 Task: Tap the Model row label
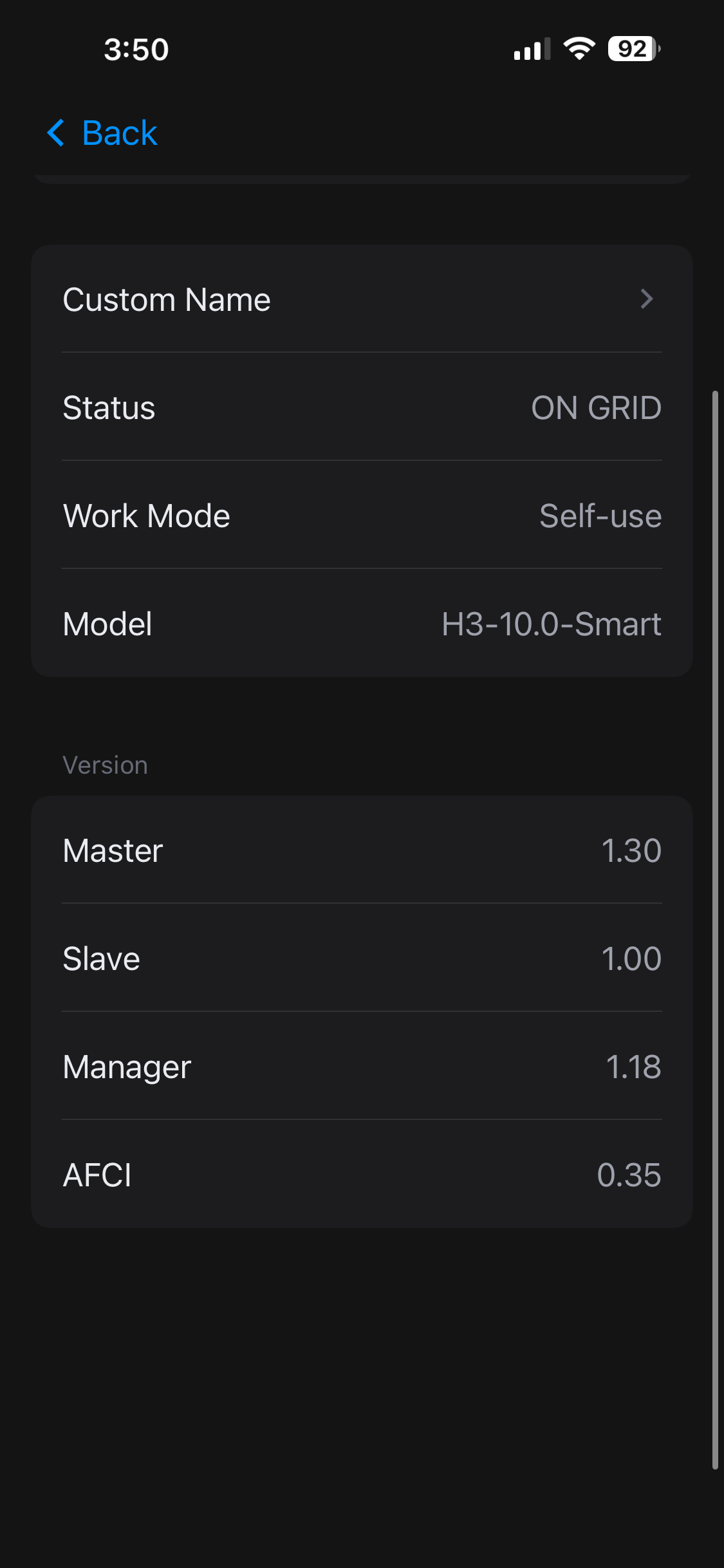coord(107,624)
